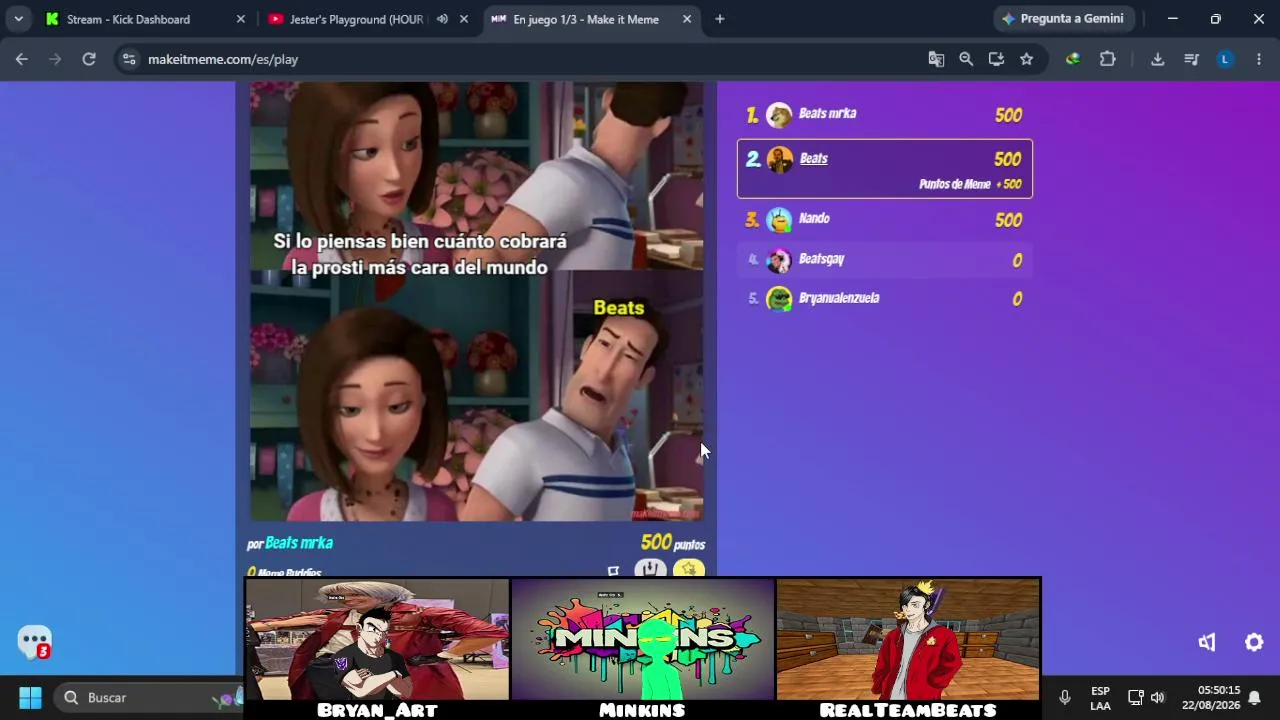Reload the makeitmeme page

tap(89, 59)
